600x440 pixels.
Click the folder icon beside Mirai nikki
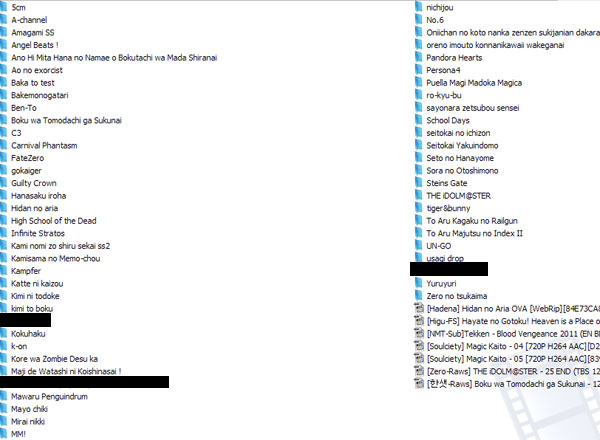click(3, 421)
